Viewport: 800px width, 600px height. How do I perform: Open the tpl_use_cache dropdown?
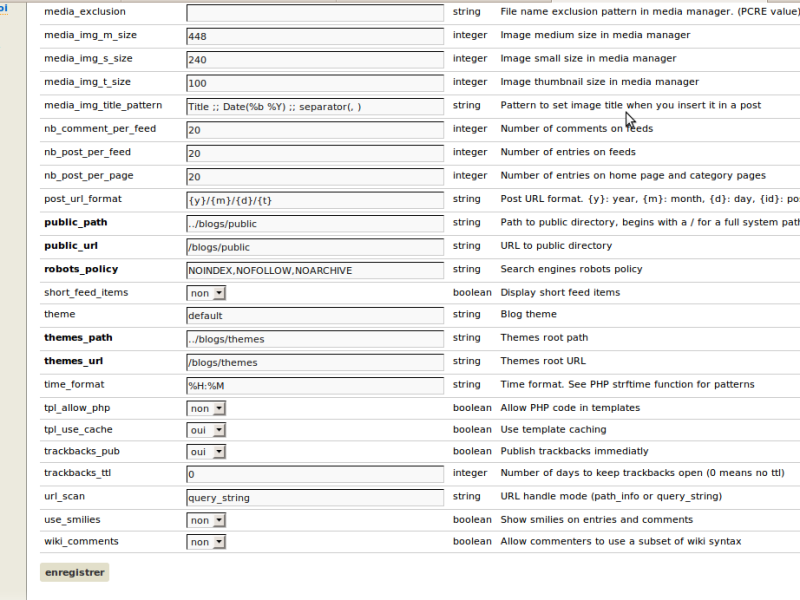tap(206, 430)
